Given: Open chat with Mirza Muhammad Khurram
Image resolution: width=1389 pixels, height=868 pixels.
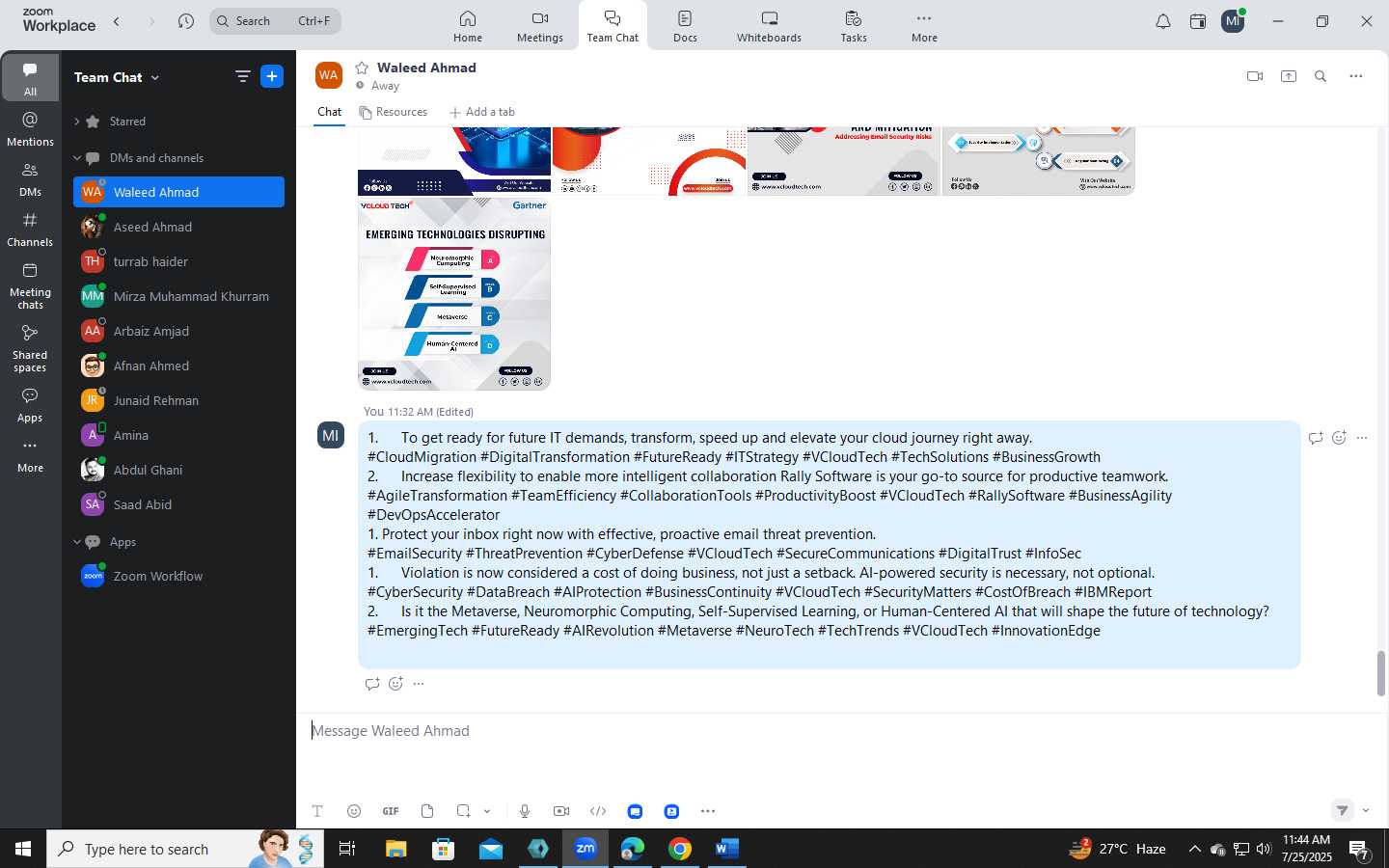Looking at the screenshot, I should click(178, 296).
